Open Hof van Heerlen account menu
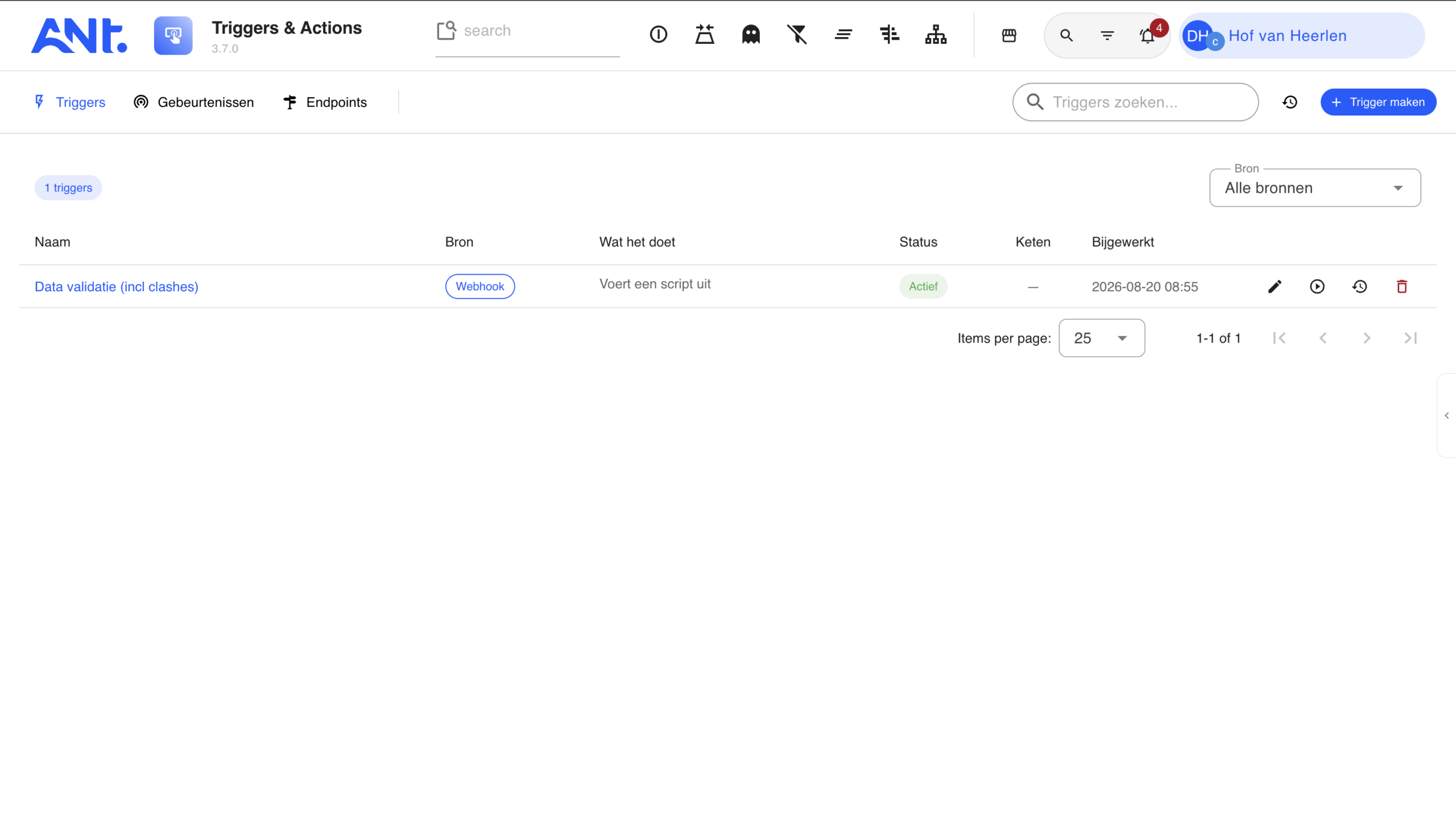This screenshot has width=1456, height=830. click(1301, 36)
